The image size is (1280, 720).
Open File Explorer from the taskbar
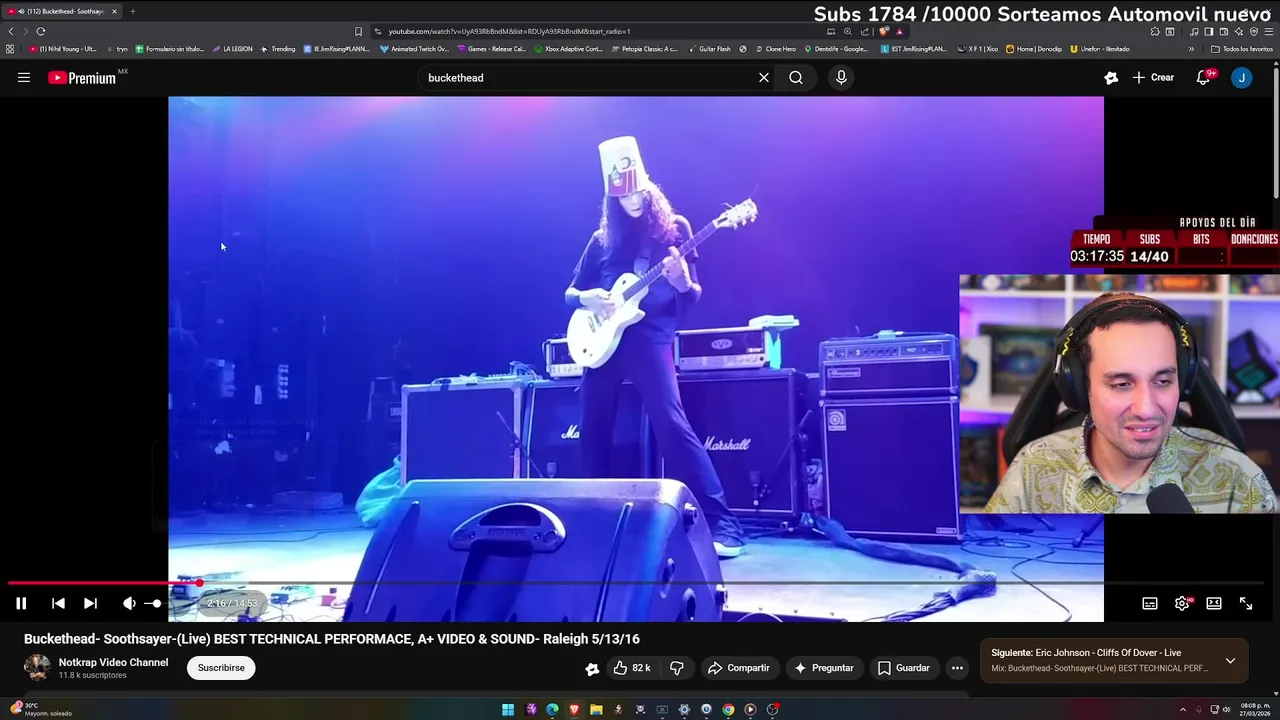point(596,710)
